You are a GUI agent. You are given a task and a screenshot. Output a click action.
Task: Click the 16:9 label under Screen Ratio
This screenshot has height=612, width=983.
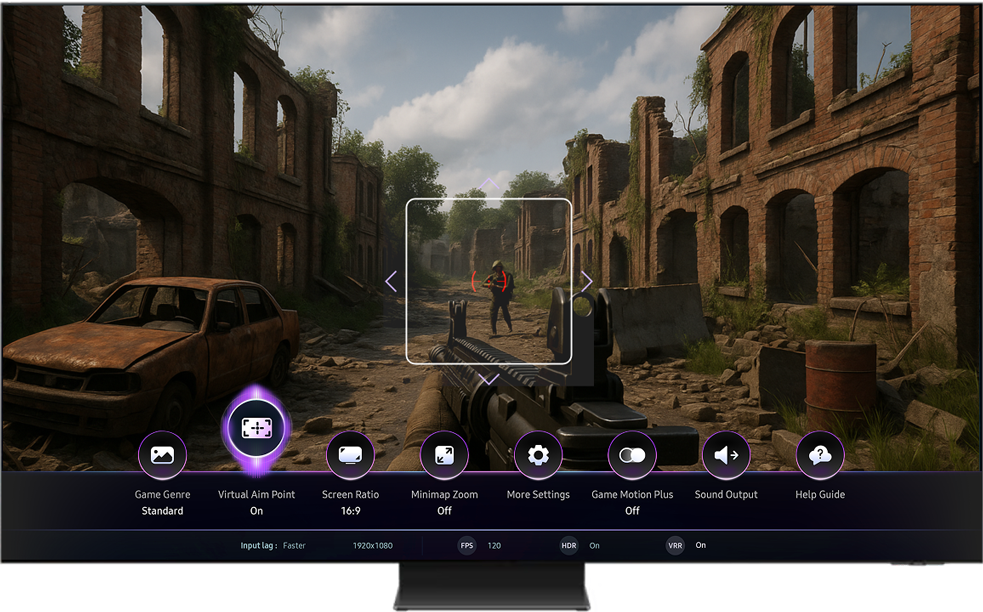[x=350, y=510]
